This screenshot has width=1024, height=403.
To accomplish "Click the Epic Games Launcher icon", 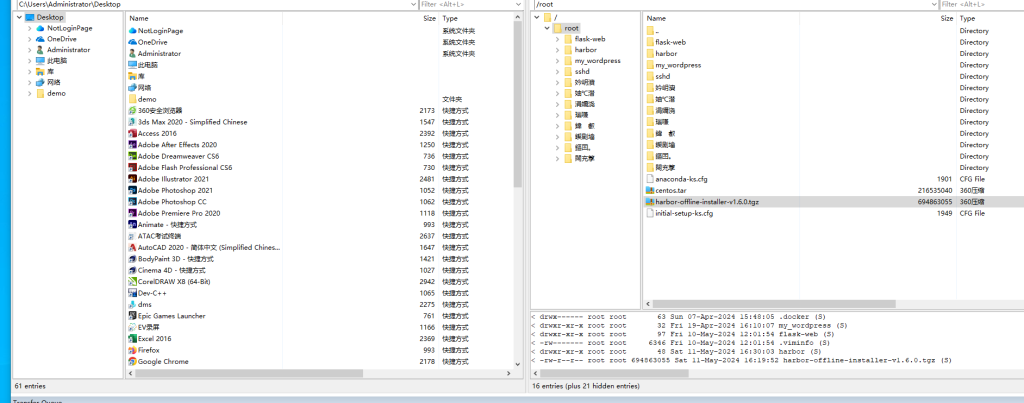I will 132,316.
